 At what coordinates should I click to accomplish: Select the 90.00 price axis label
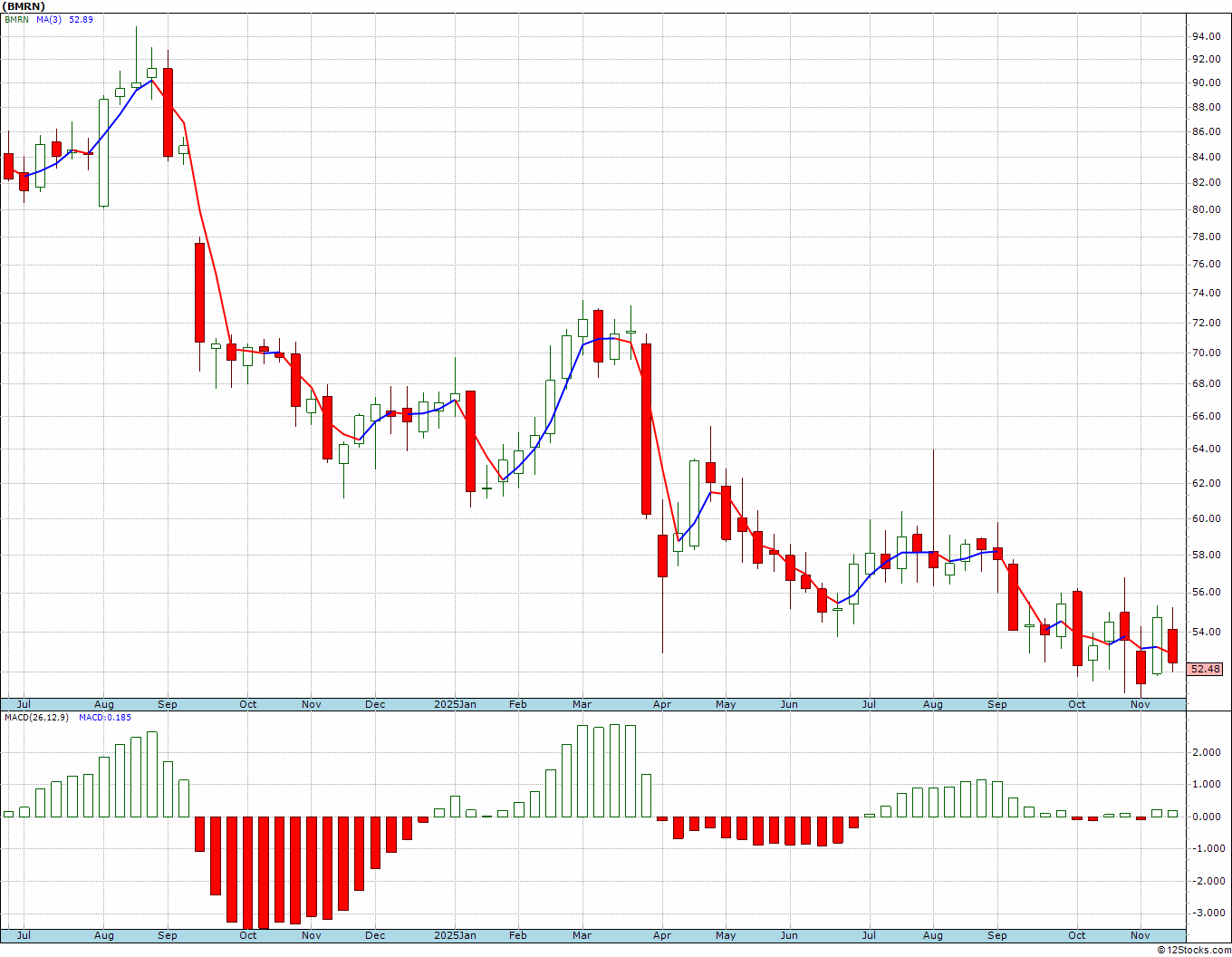[x=1206, y=82]
